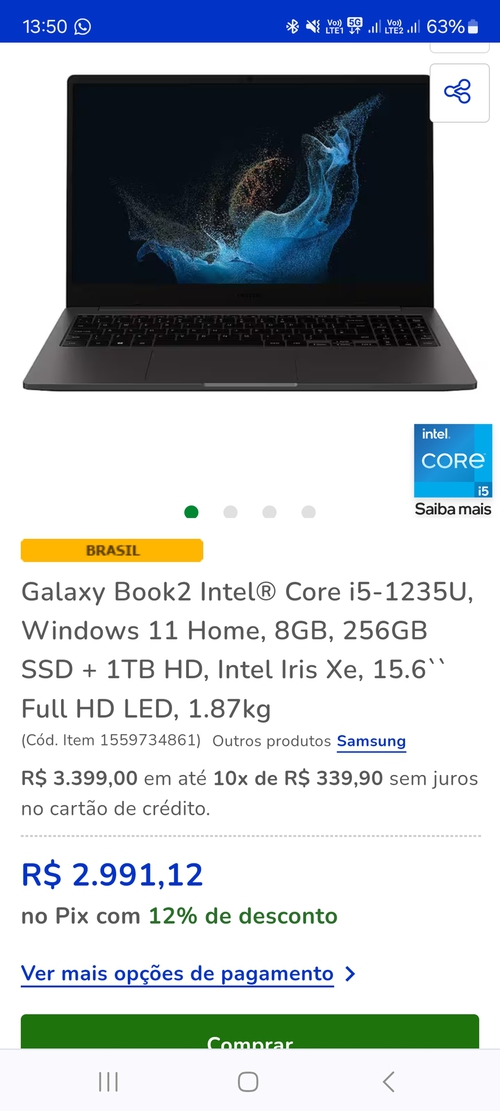The width and height of the screenshot is (500, 1111).
Task: Open Ver mais opções de pagamento link
Action: (x=177, y=974)
